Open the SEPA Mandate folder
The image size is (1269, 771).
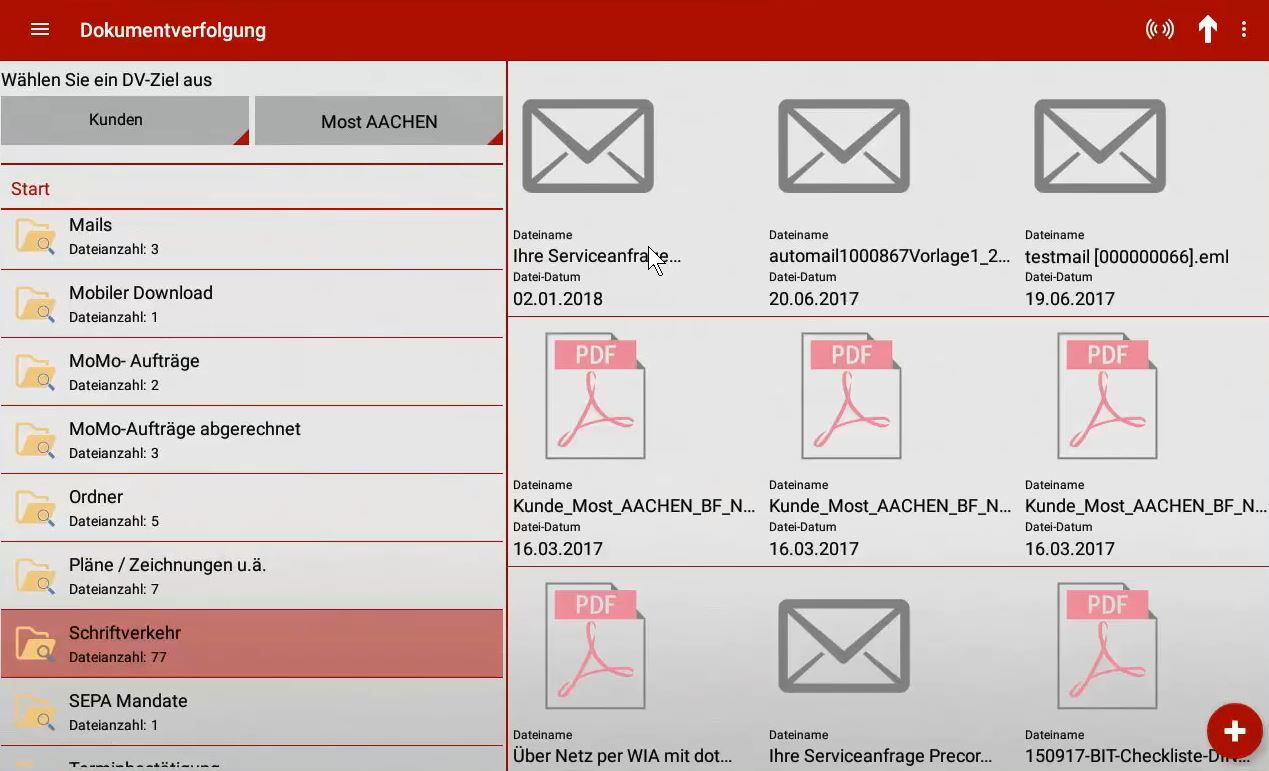(252, 712)
